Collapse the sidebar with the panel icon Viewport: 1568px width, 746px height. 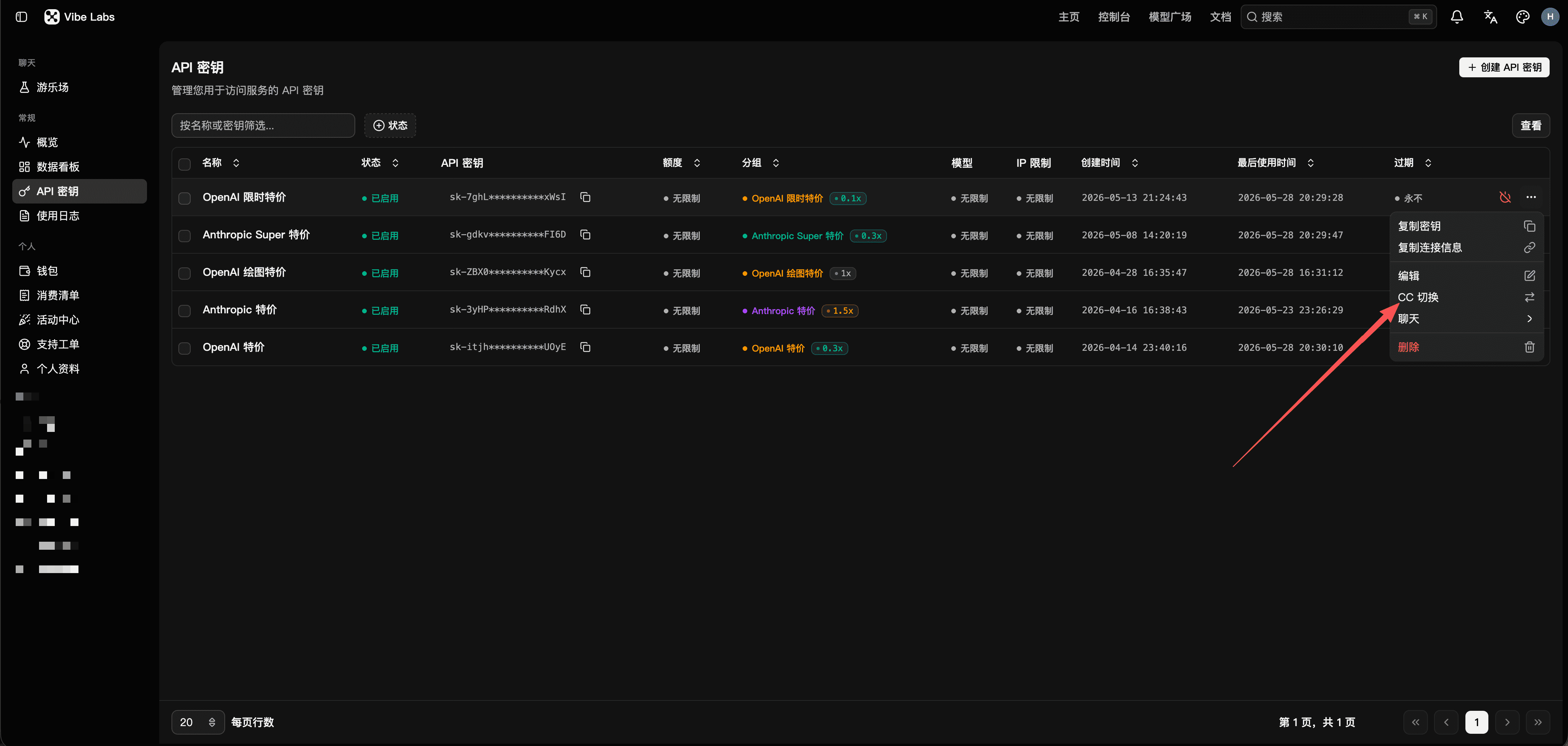click(21, 17)
